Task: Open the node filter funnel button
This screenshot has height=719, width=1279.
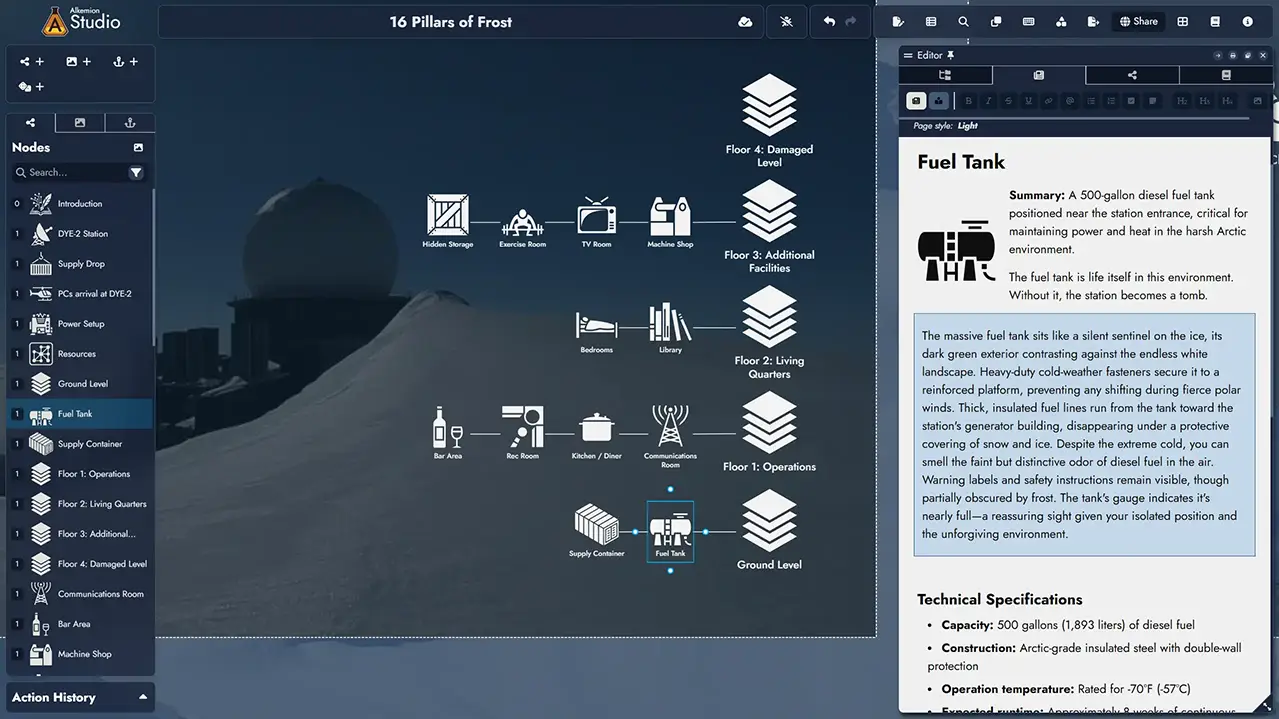Action: point(136,172)
